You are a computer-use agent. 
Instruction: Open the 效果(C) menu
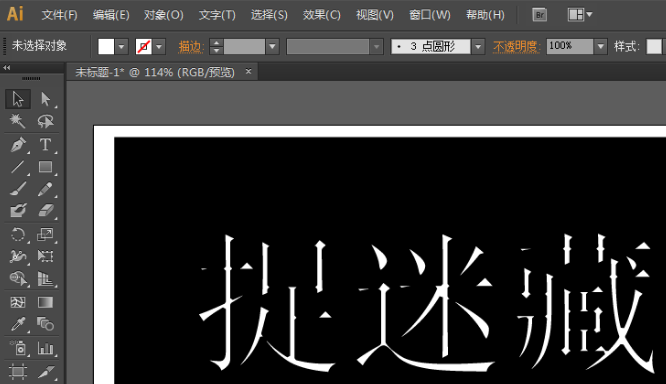(x=322, y=15)
